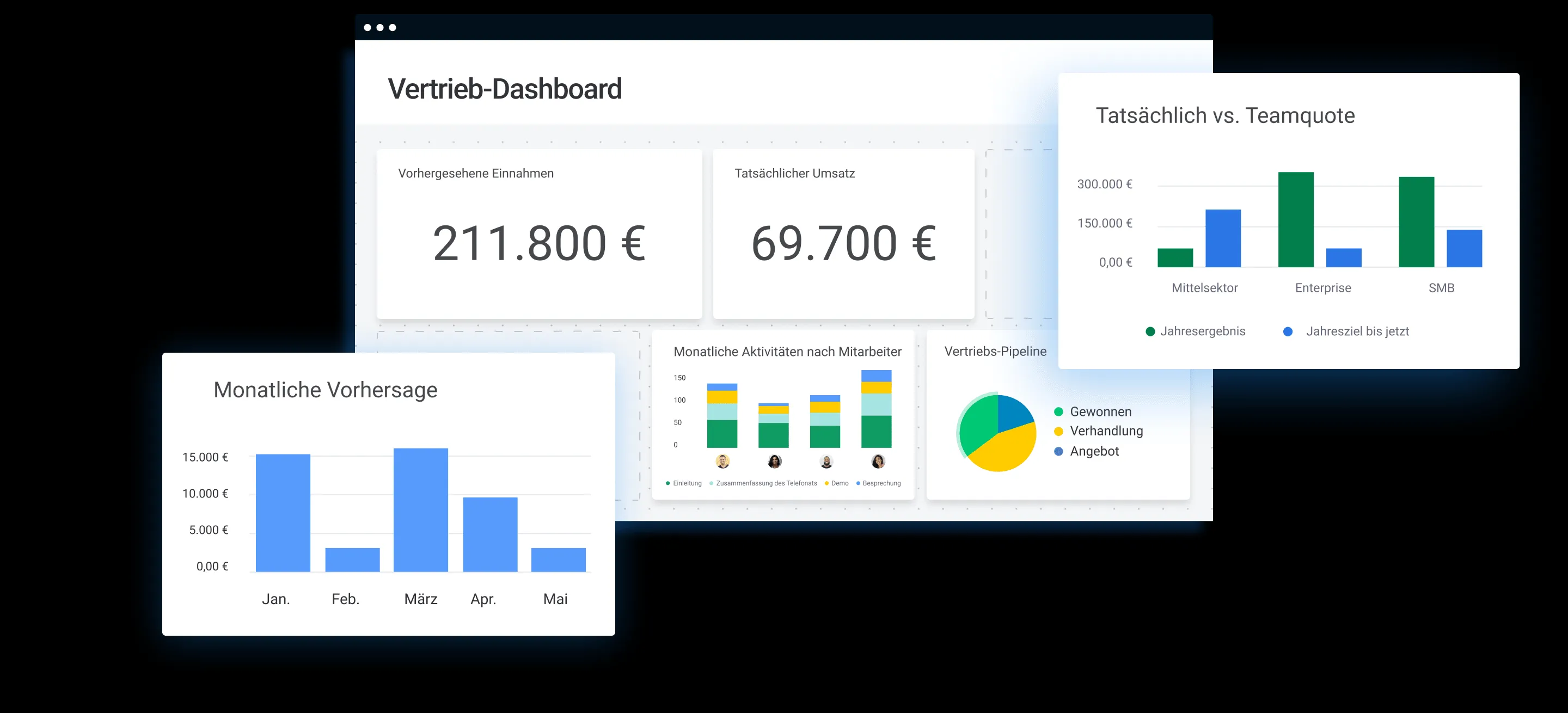Click green Gewonnen legend dot
Image resolution: width=1568 pixels, height=713 pixels.
pyautogui.click(x=1058, y=412)
